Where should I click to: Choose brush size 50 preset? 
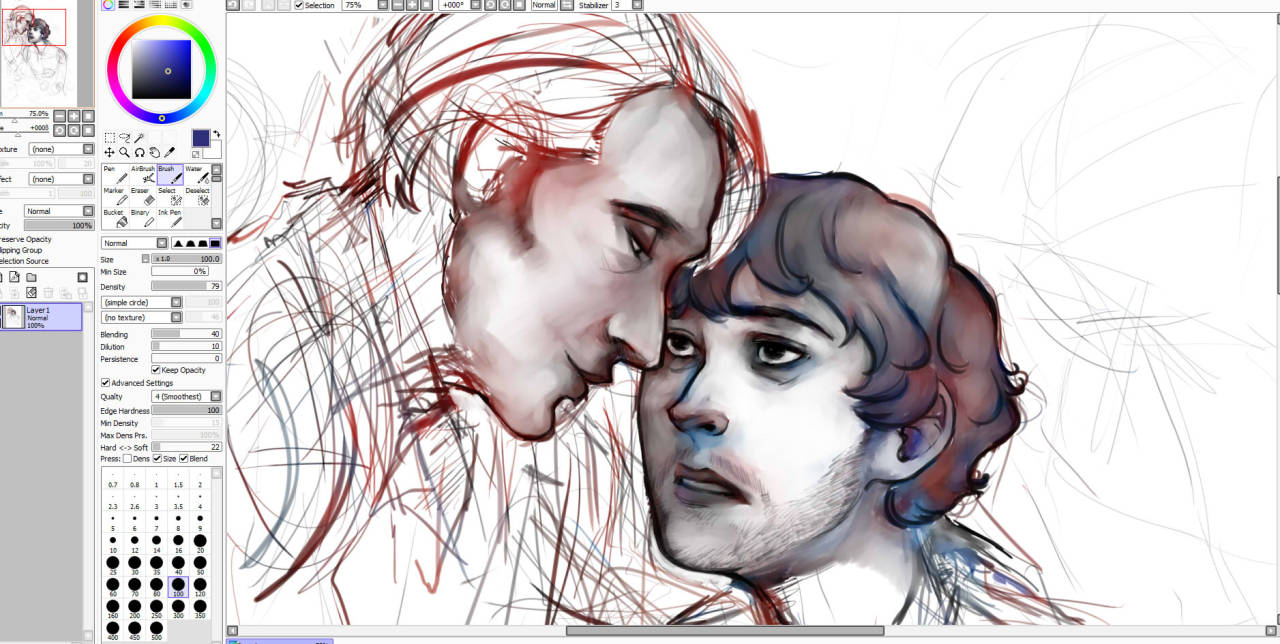(x=200, y=565)
